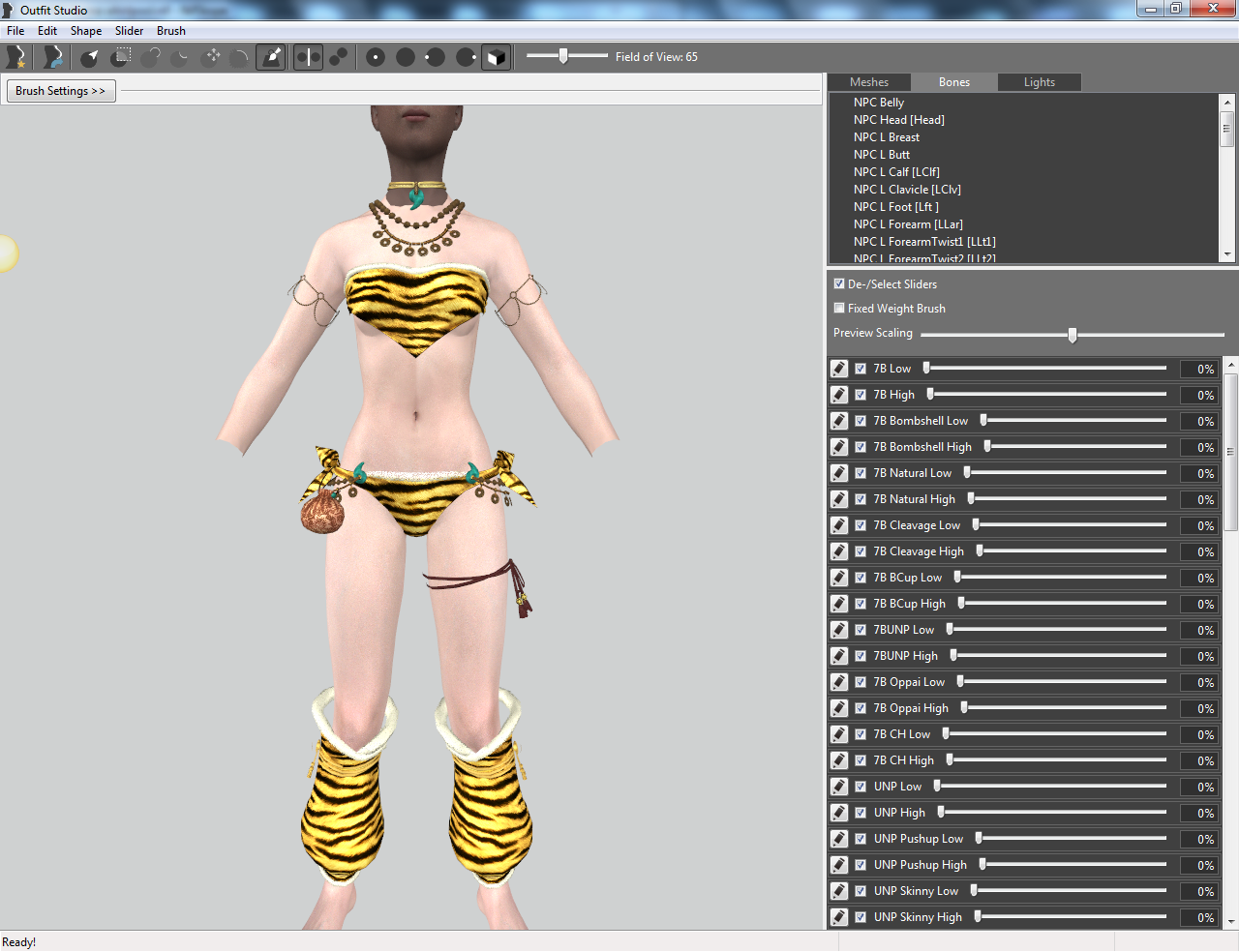Image resolution: width=1239 pixels, height=952 pixels.
Task: Click the 7B Cleavage High percent field
Action: (x=1199, y=551)
